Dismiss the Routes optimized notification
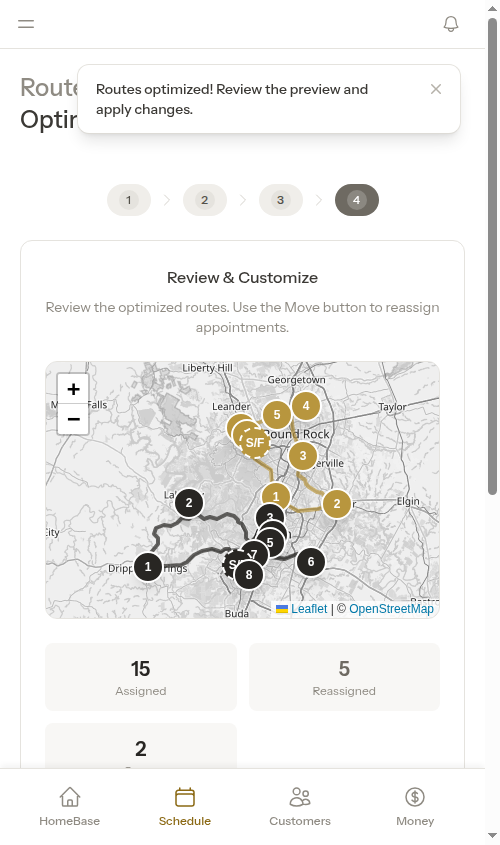Viewport: 500px width, 845px height. (436, 89)
